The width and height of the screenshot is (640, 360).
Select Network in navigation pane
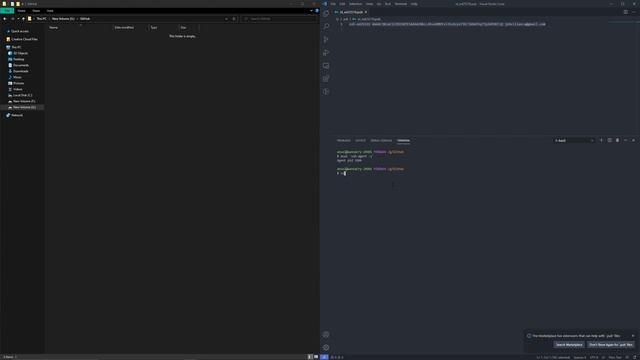(x=17, y=115)
